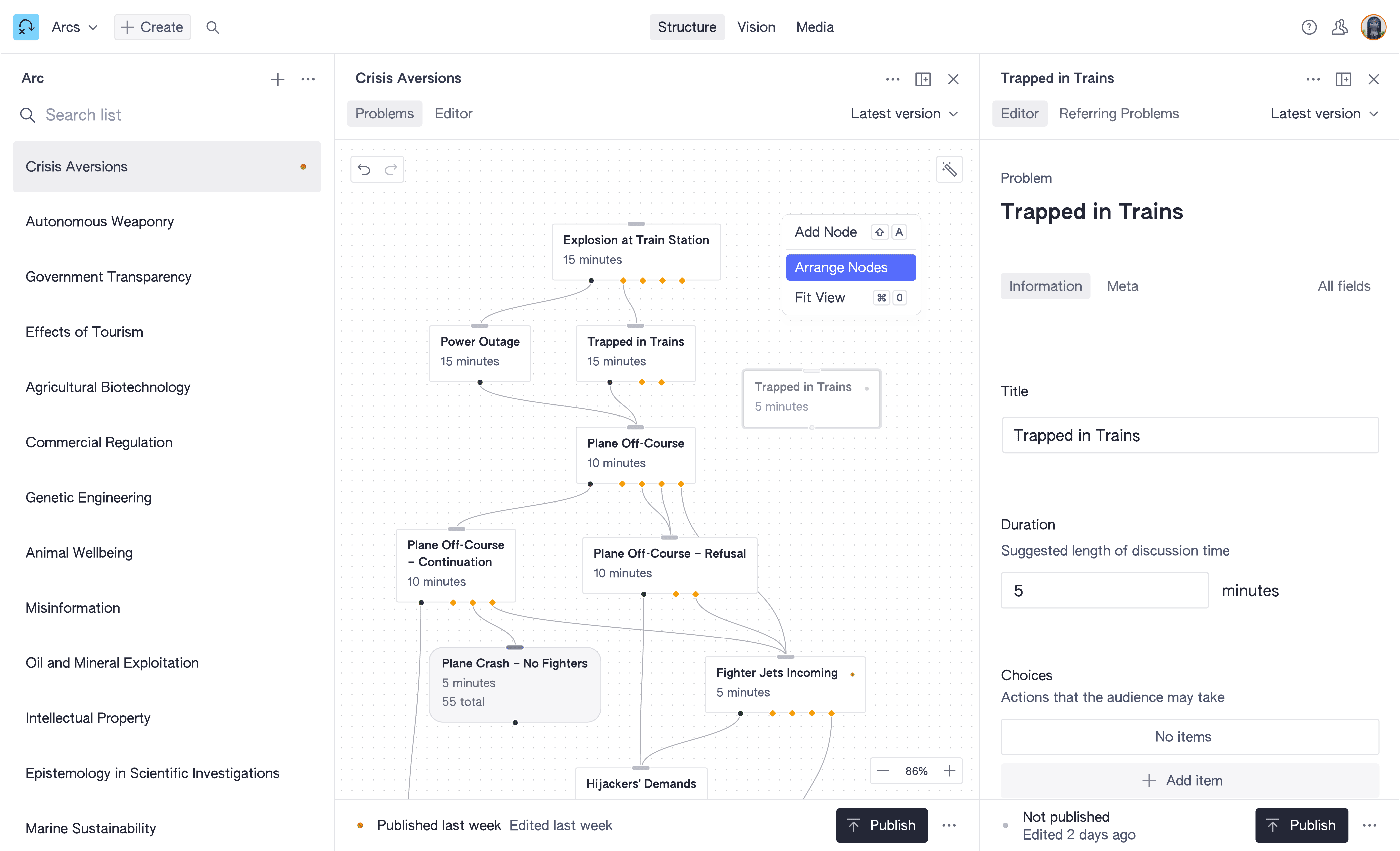Publish the Trapped in Trains problem

click(x=1301, y=825)
